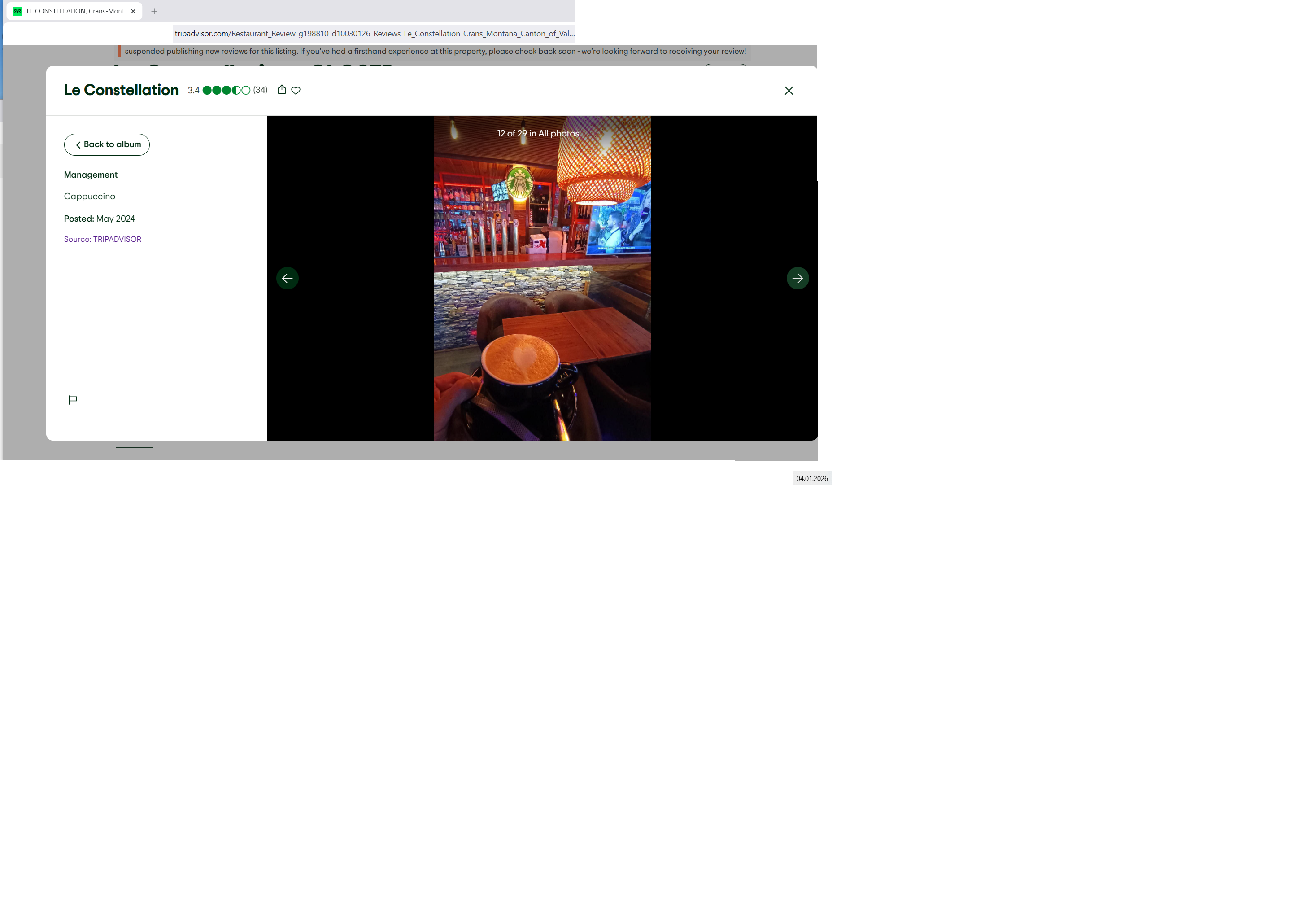The image size is (1316, 918).
Task: Click the 04.01.2026 date label
Action: tap(811, 478)
